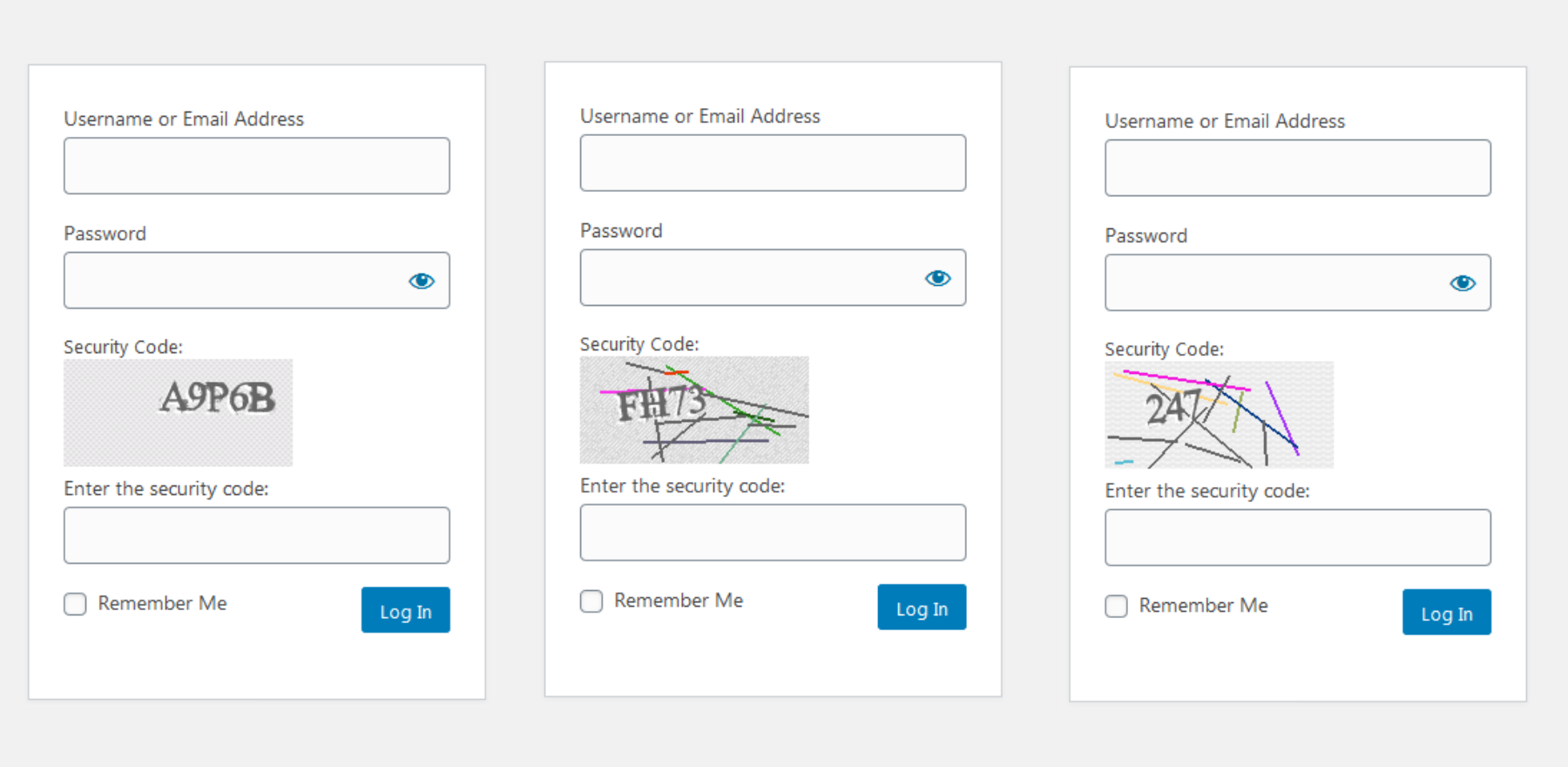Click Log In on the middle form

922,607
